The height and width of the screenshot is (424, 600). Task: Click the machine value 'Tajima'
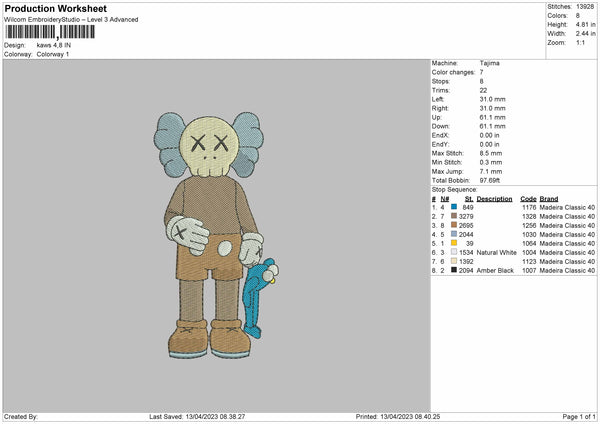(489, 63)
